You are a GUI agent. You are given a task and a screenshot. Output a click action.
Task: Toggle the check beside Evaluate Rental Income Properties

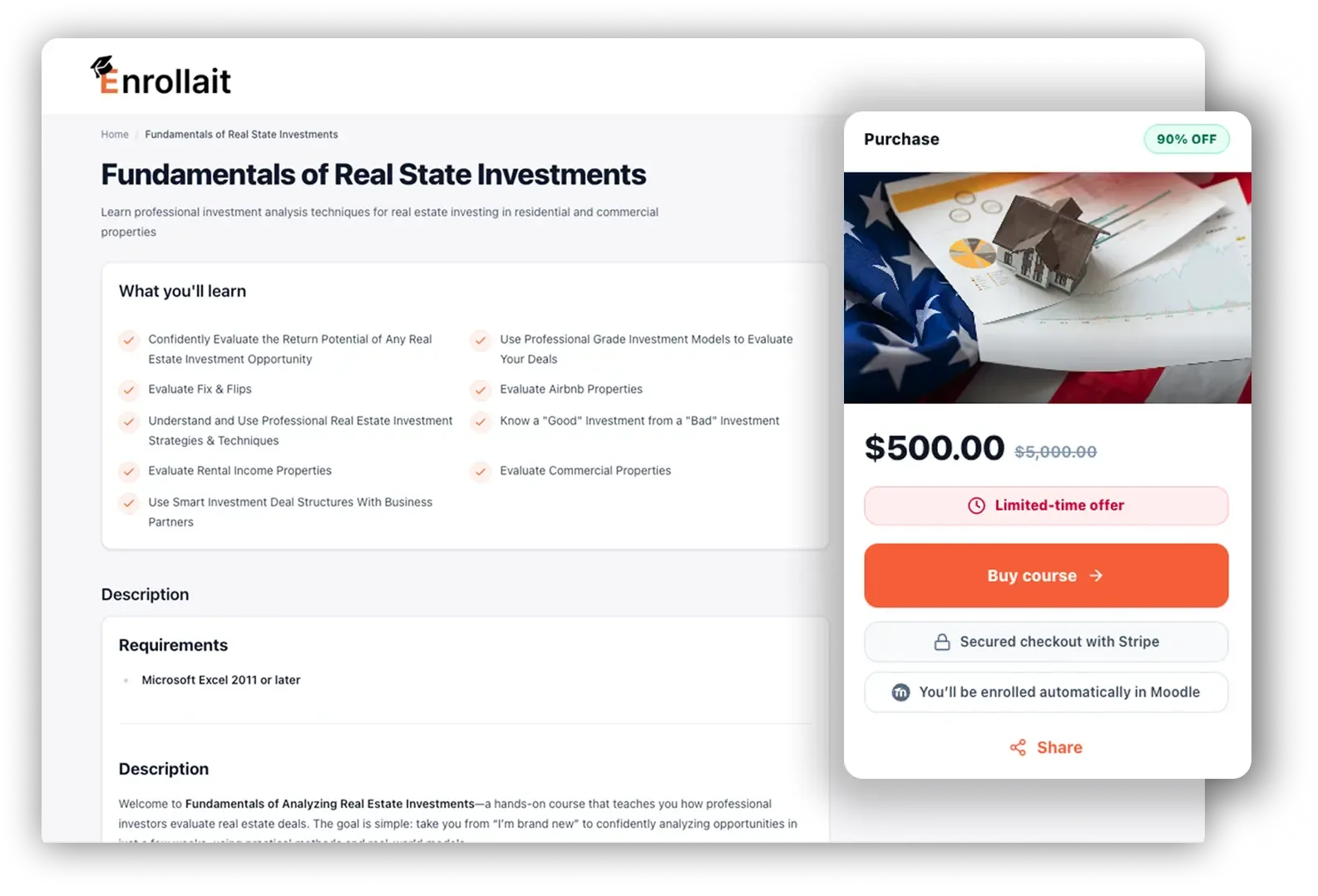coord(129,471)
